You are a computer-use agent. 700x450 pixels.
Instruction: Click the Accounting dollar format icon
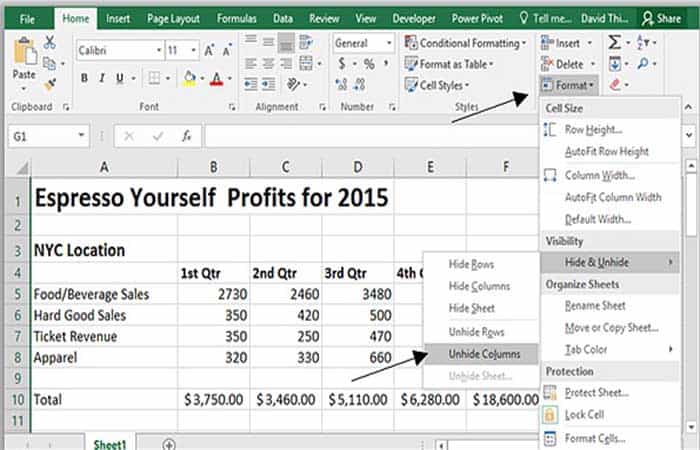[x=342, y=64]
